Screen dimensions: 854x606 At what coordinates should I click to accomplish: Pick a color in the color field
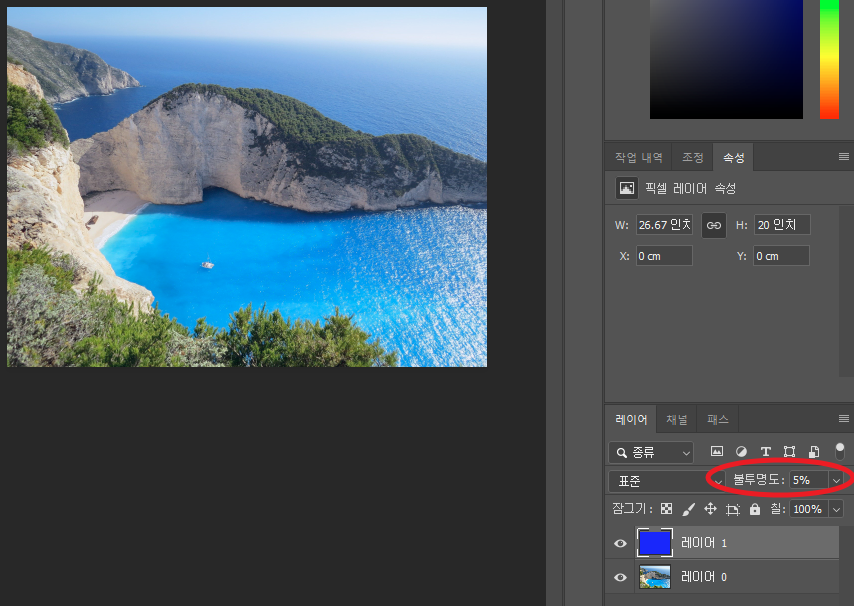[x=726, y=59]
